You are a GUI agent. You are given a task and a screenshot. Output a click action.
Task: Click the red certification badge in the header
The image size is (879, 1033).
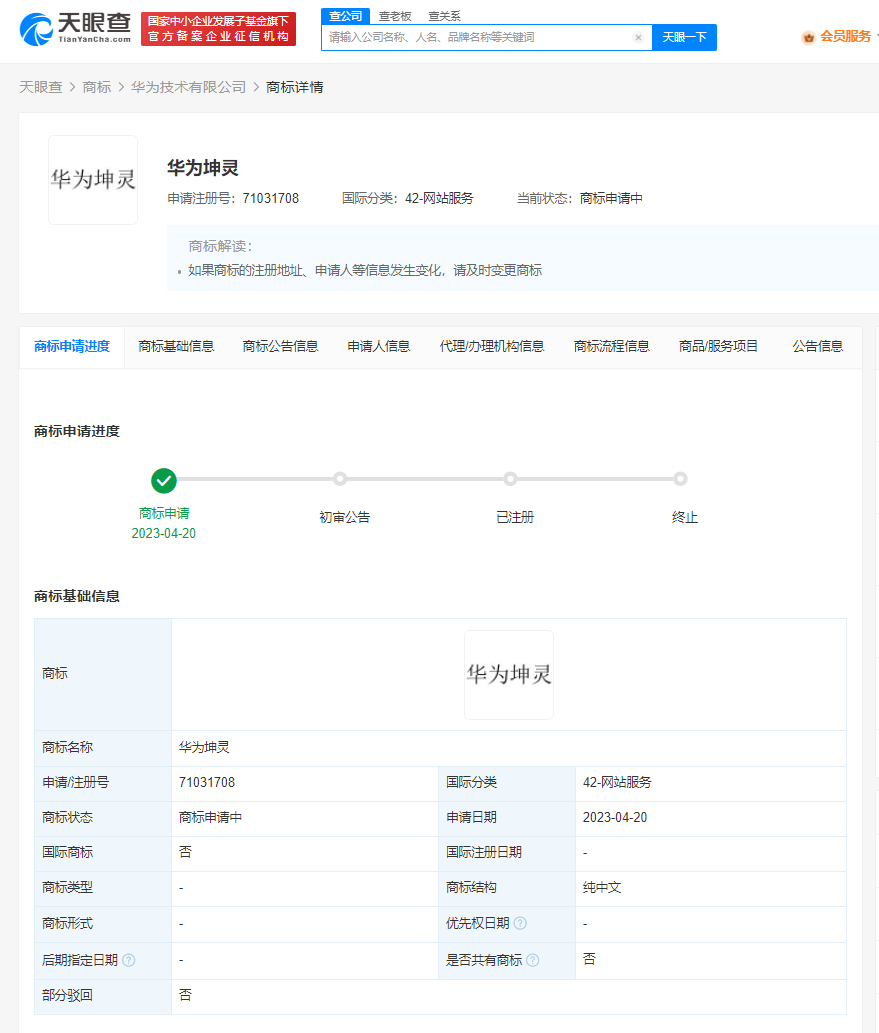(x=218, y=28)
